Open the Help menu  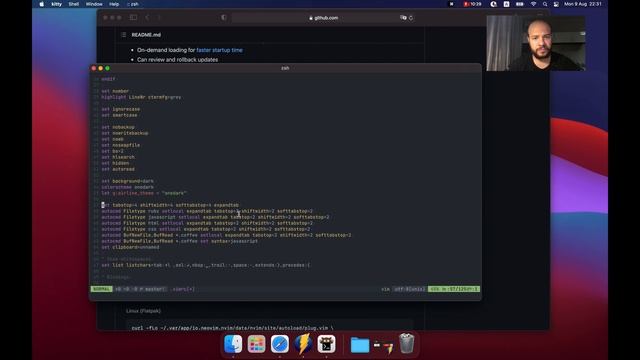click(114, 4)
